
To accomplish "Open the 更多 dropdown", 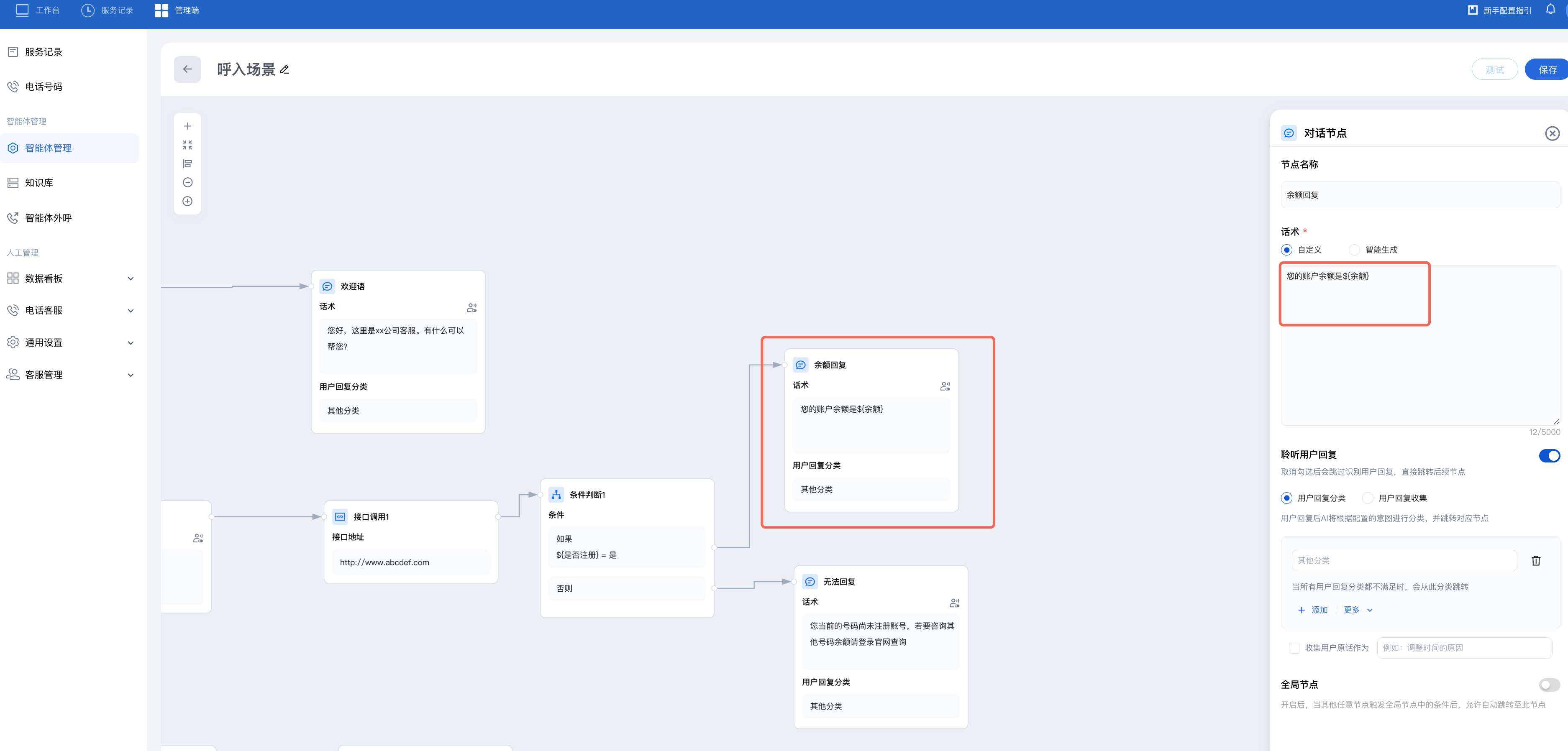I will point(1358,610).
